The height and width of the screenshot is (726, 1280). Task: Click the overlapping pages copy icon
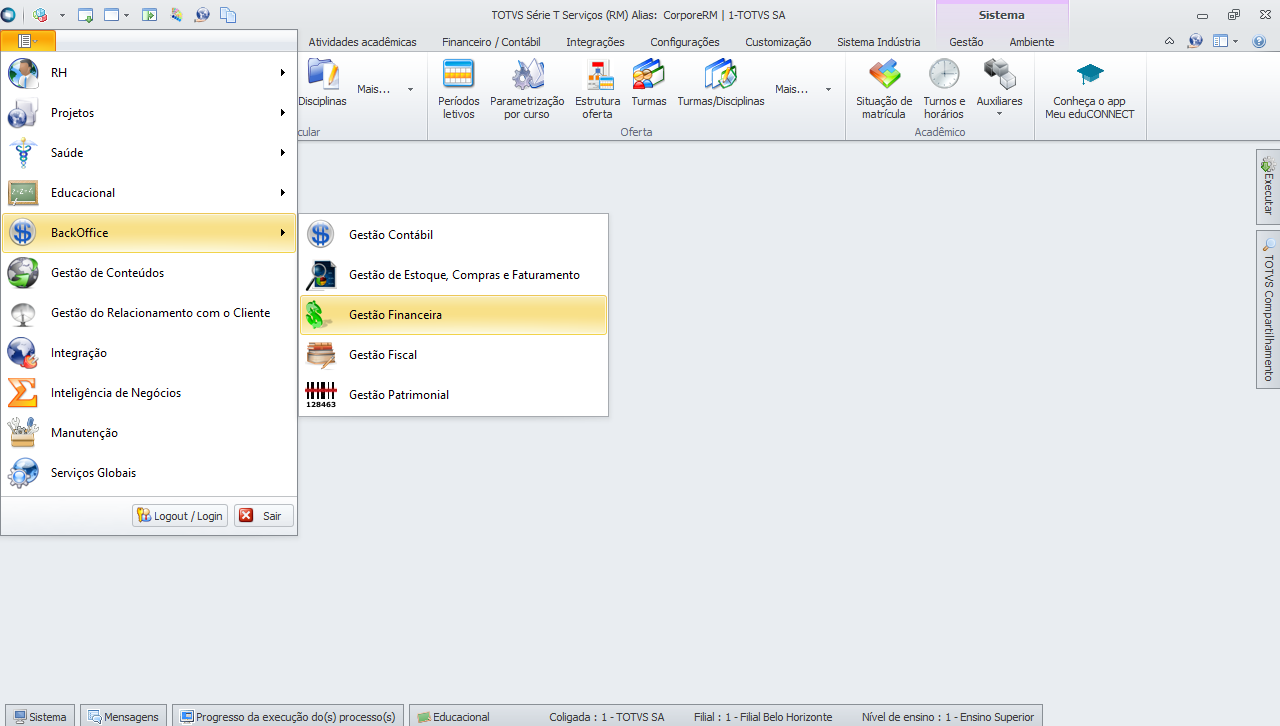pyautogui.click(x=228, y=15)
